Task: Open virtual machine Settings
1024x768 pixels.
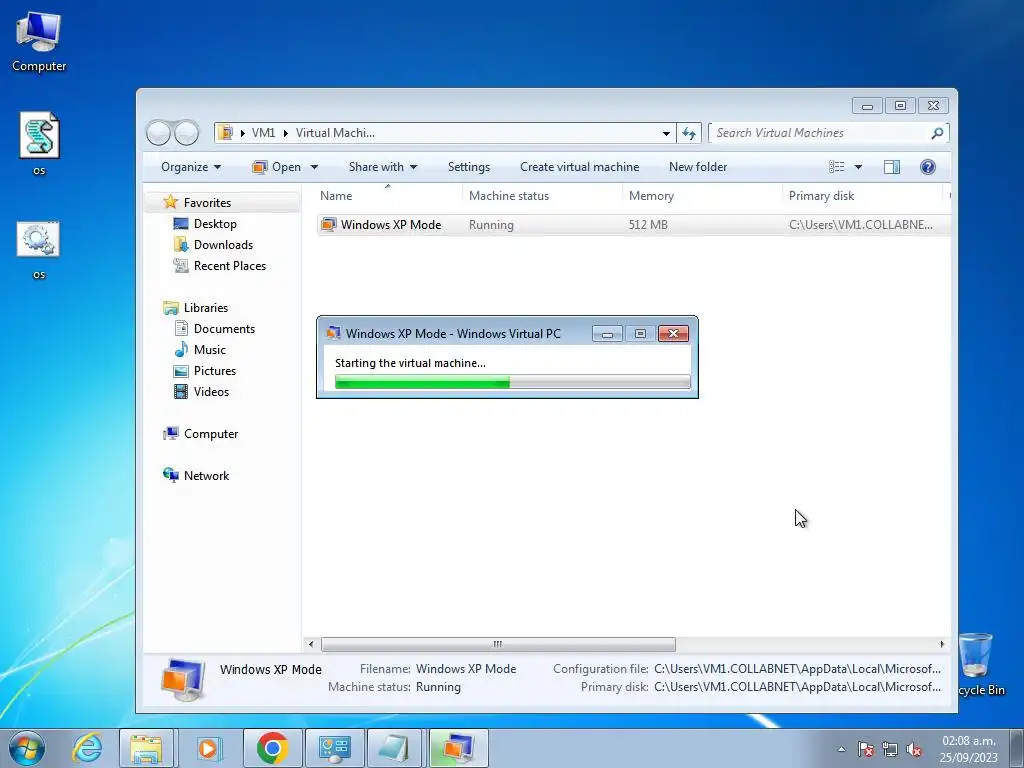Action: (x=469, y=167)
